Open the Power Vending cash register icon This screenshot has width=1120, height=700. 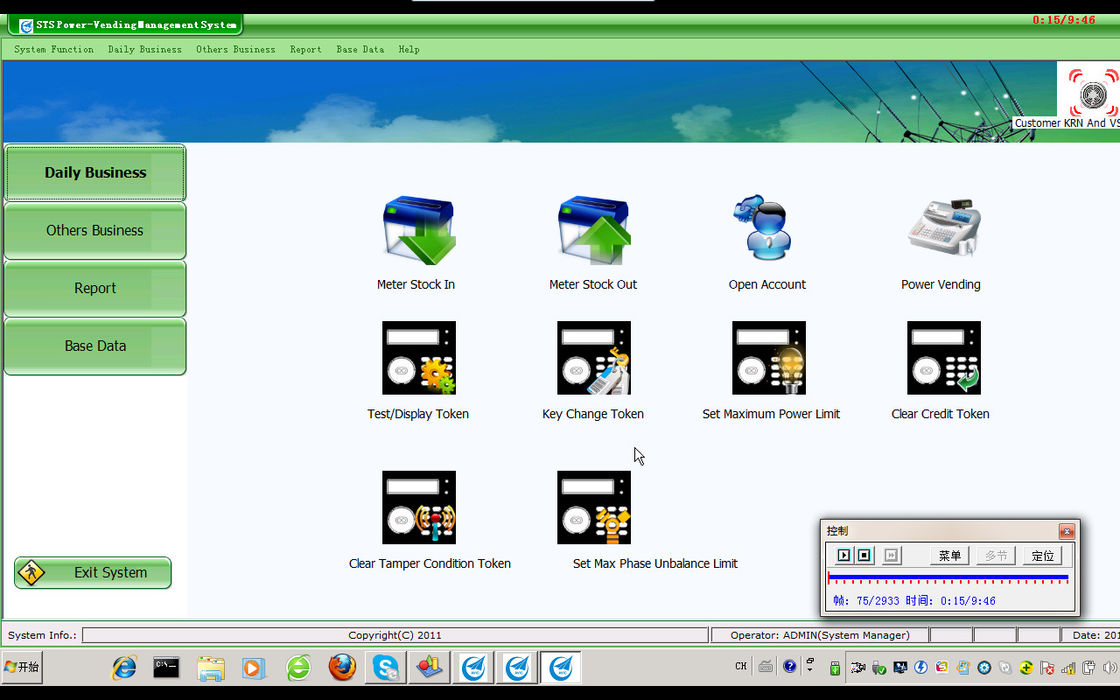click(942, 229)
